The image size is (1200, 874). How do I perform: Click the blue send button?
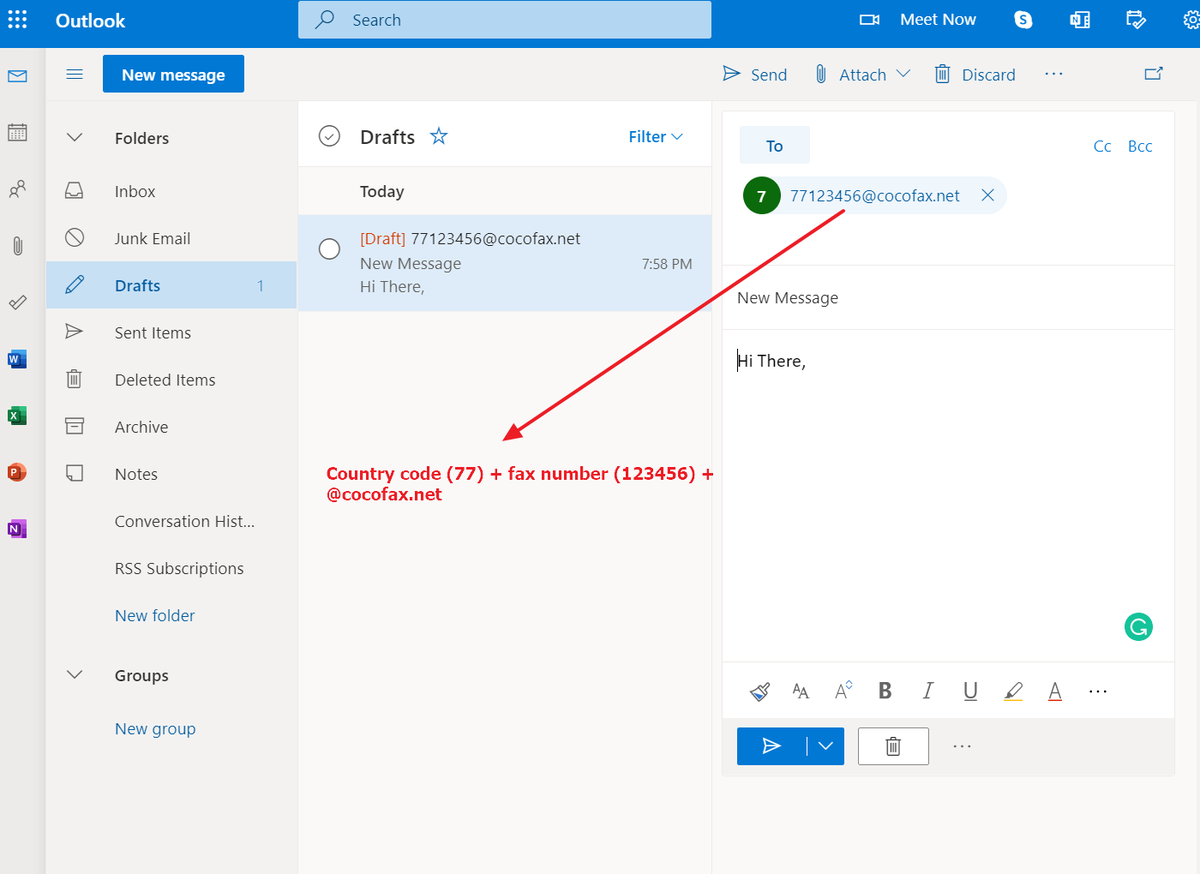pos(771,746)
